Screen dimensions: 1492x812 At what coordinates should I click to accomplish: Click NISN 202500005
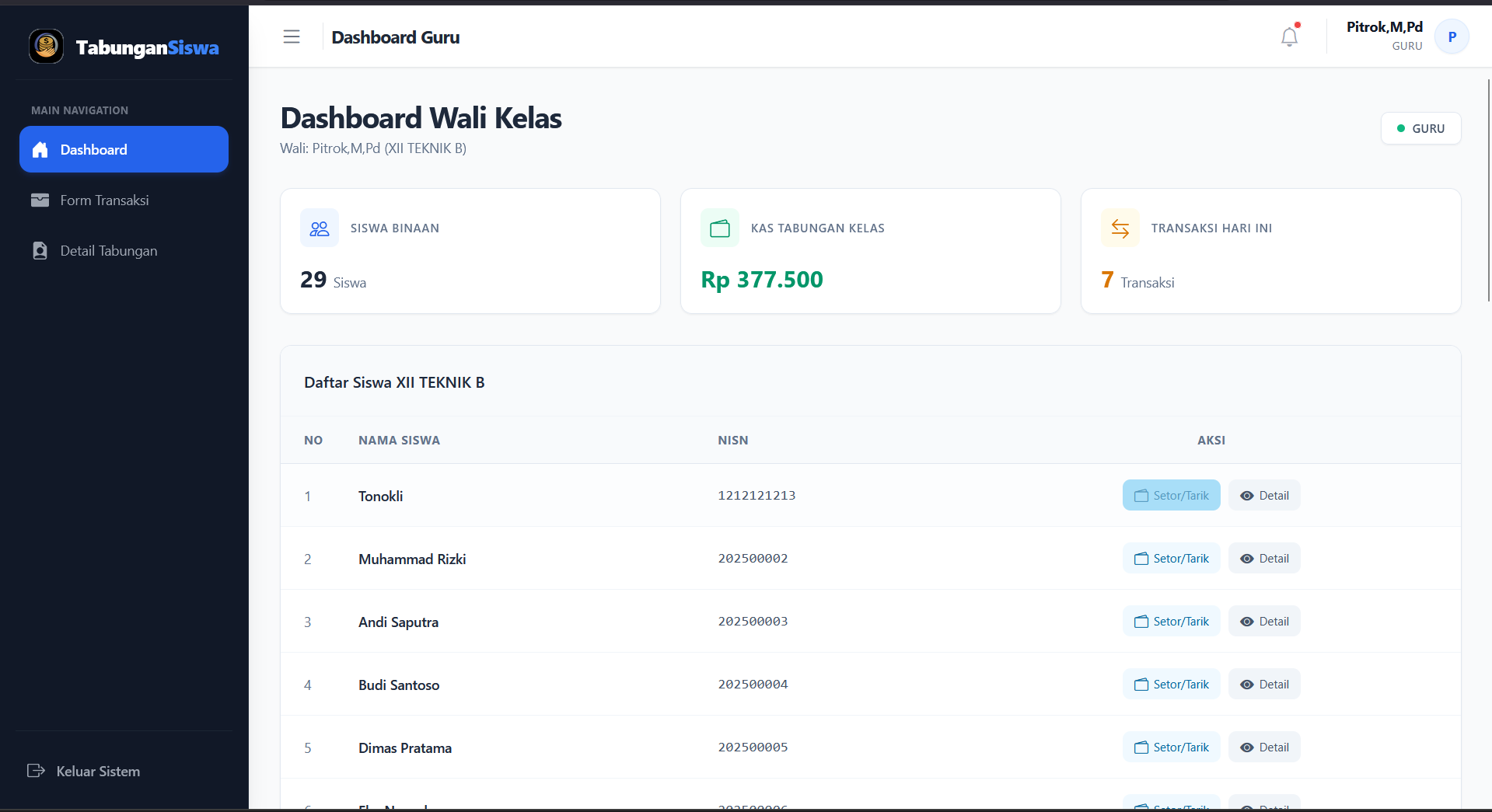click(753, 747)
